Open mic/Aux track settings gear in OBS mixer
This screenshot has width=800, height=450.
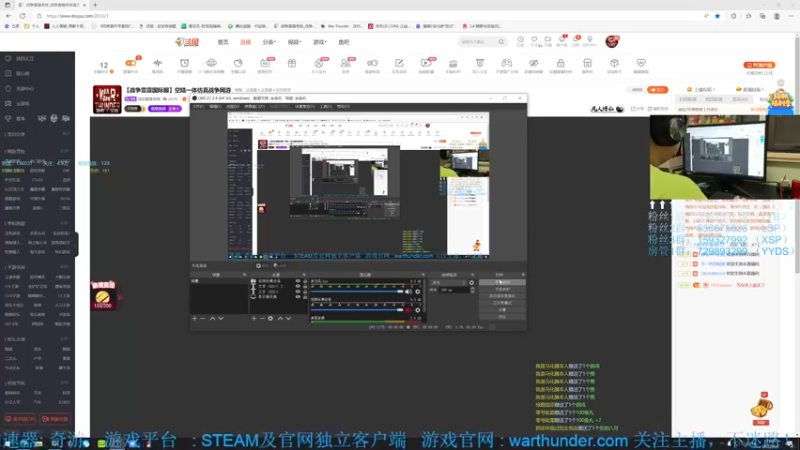pyautogui.click(x=417, y=292)
